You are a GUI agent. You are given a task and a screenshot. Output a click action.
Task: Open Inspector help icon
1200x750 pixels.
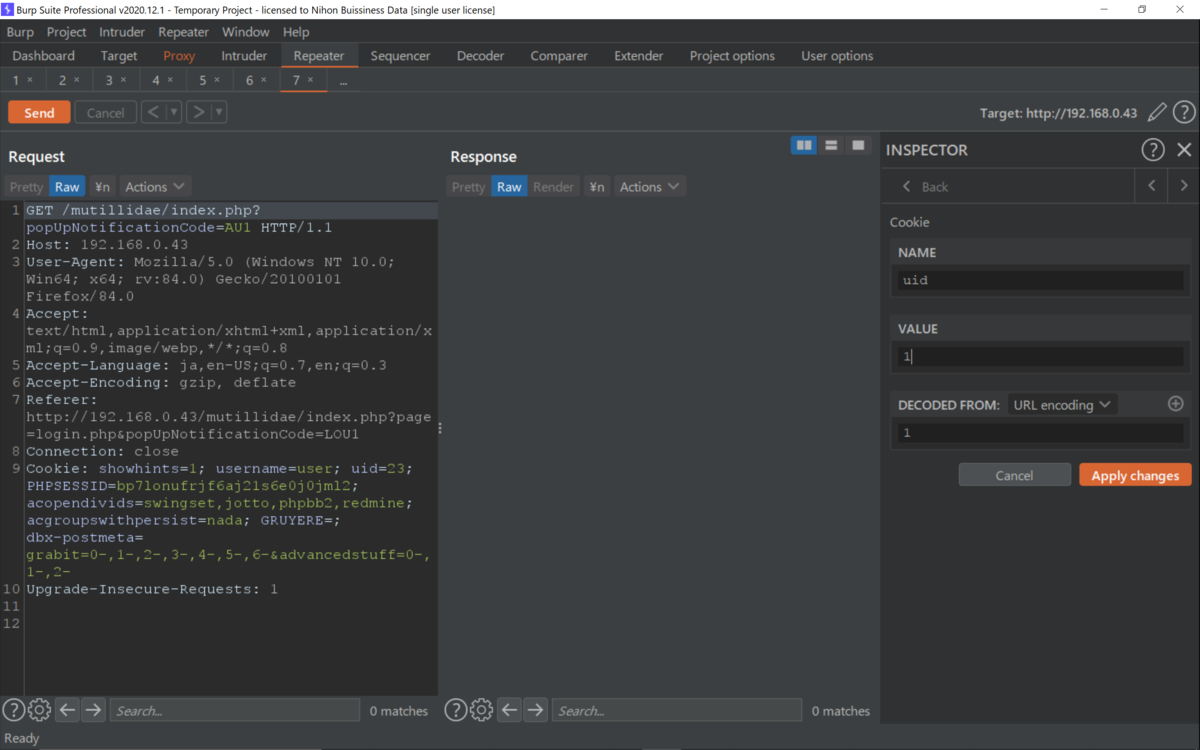tap(1153, 150)
